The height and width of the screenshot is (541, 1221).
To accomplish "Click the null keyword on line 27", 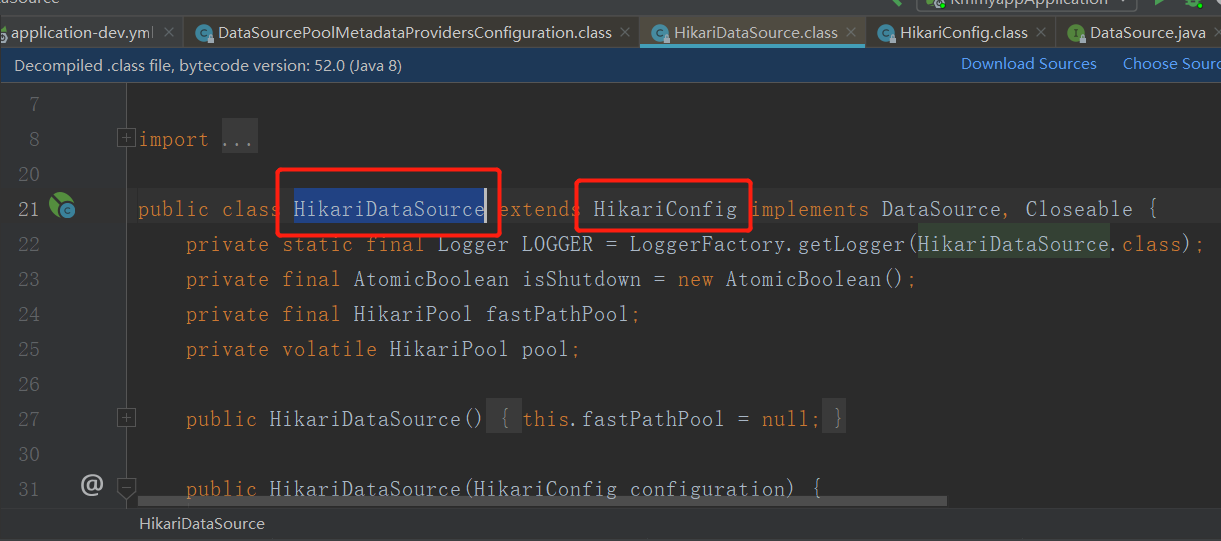I will click(785, 419).
